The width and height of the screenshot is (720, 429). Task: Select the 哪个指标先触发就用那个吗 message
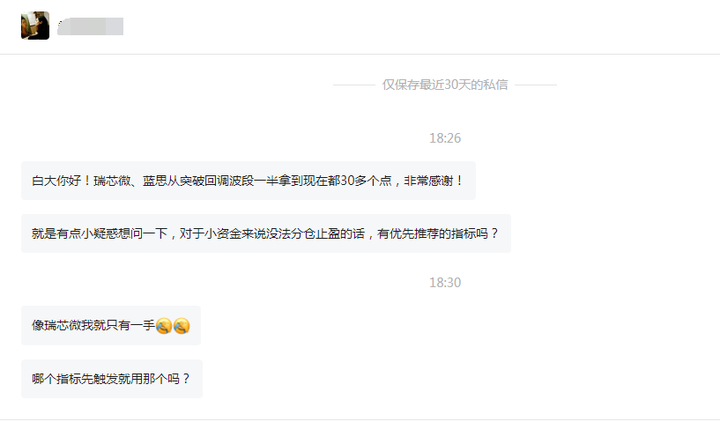112,378
